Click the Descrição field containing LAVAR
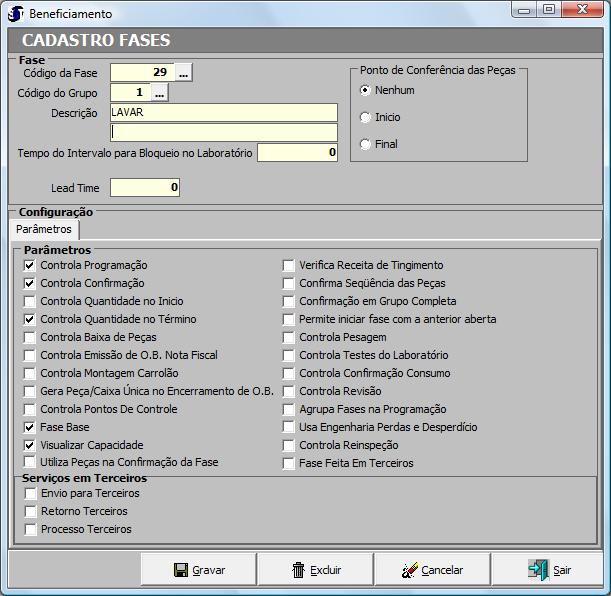The height and width of the screenshot is (596, 611). [x=223, y=113]
